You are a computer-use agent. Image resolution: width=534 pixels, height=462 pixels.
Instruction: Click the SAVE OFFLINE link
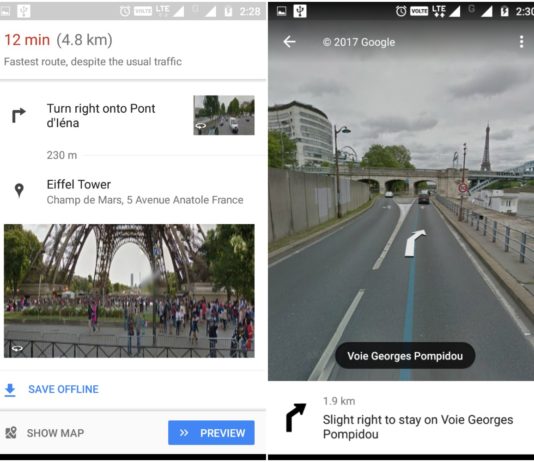pos(63,389)
